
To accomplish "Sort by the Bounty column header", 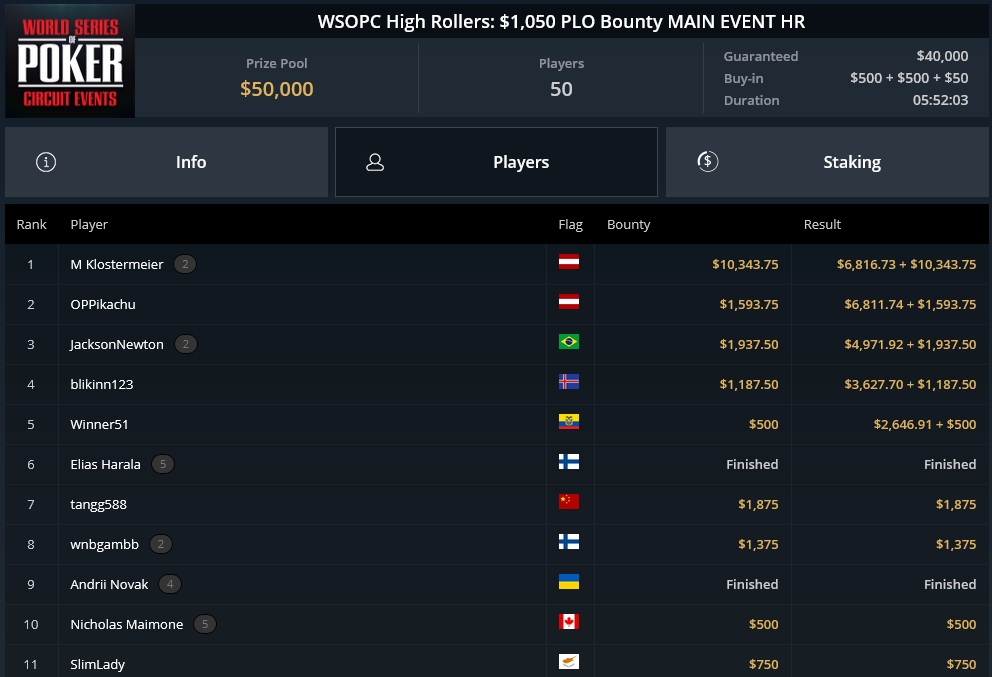I will [628, 225].
